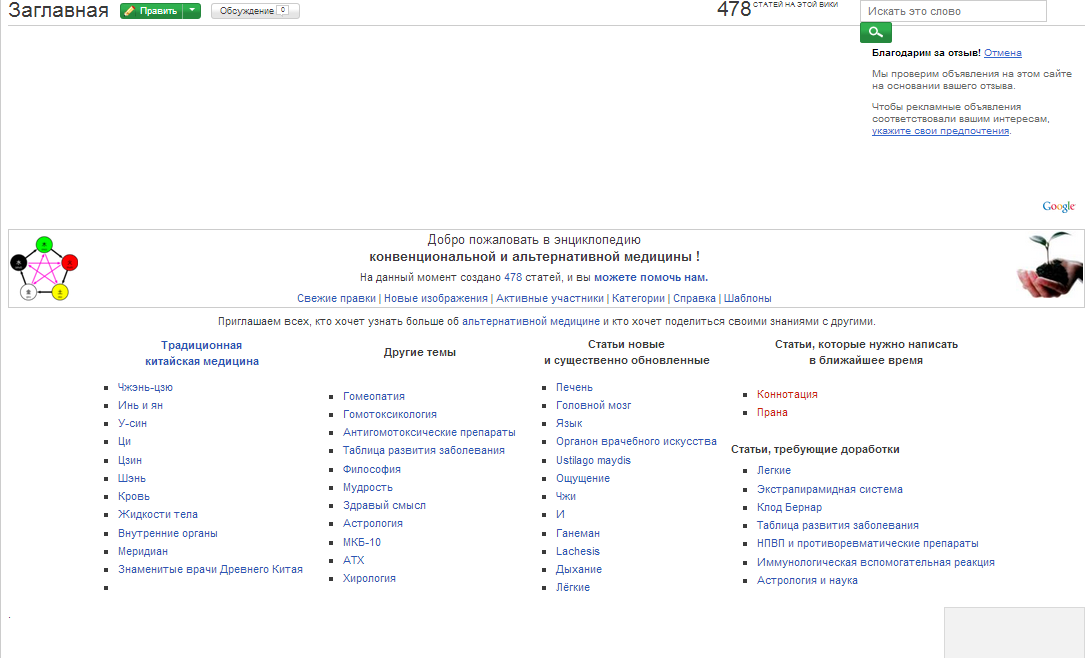
Task: Open Традиционная китайская медицина heading link
Action: (x=202, y=353)
